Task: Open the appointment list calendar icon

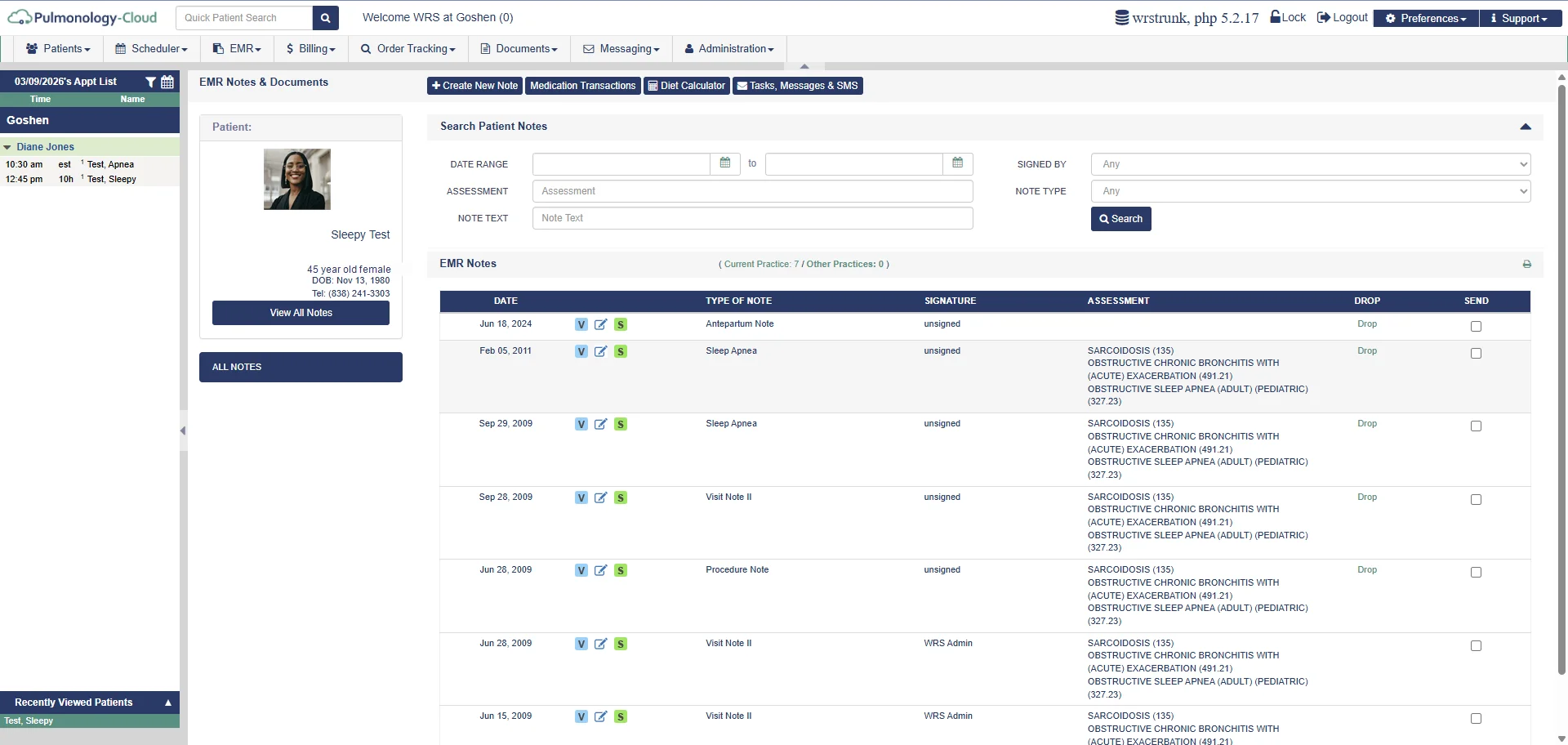Action: point(167,82)
